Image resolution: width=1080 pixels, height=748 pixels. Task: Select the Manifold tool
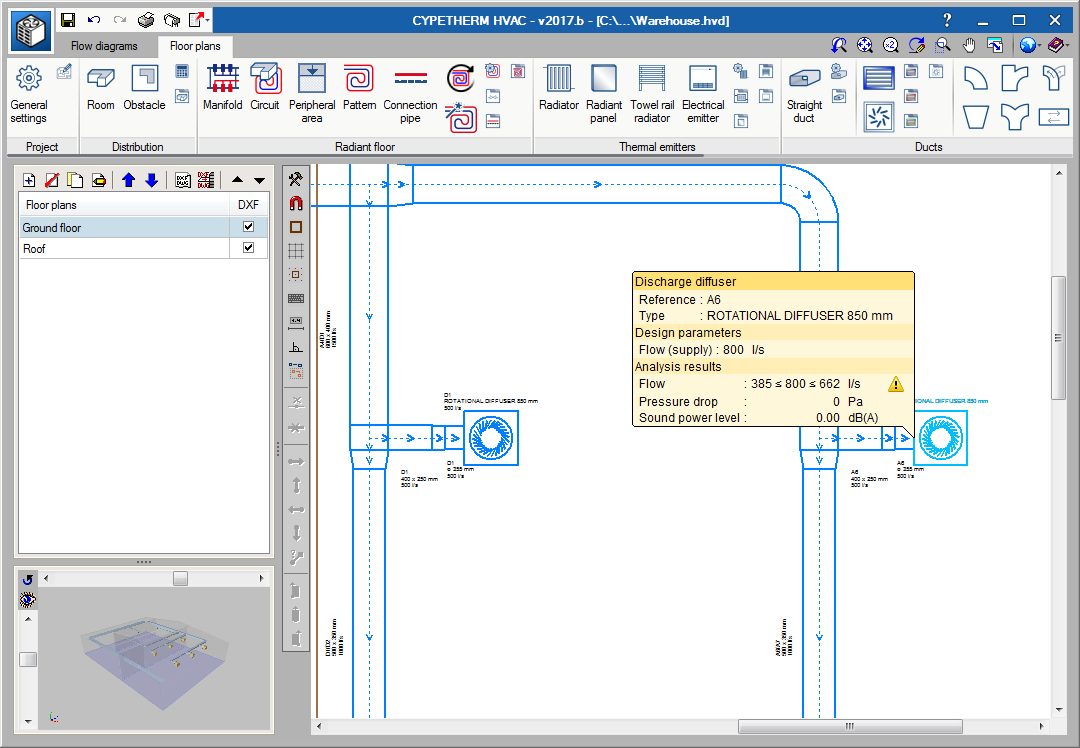(222, 88)
